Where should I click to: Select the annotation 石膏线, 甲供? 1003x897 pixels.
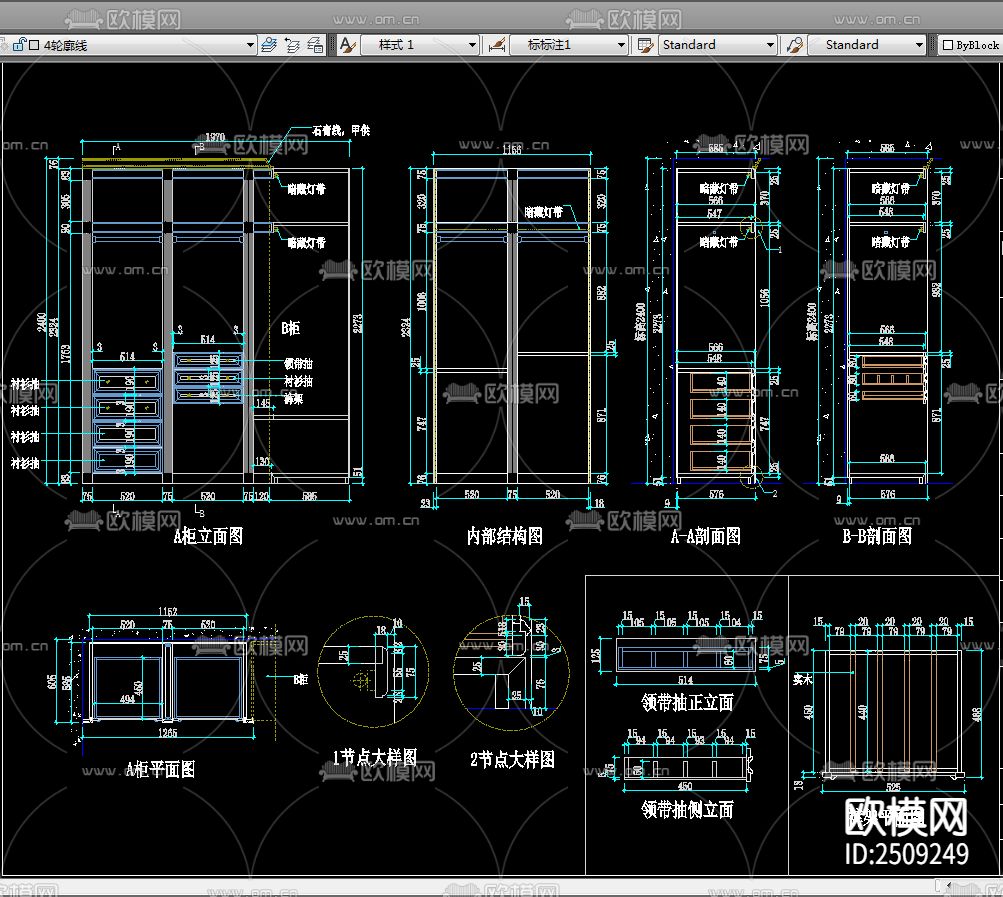tap(341, 131)
